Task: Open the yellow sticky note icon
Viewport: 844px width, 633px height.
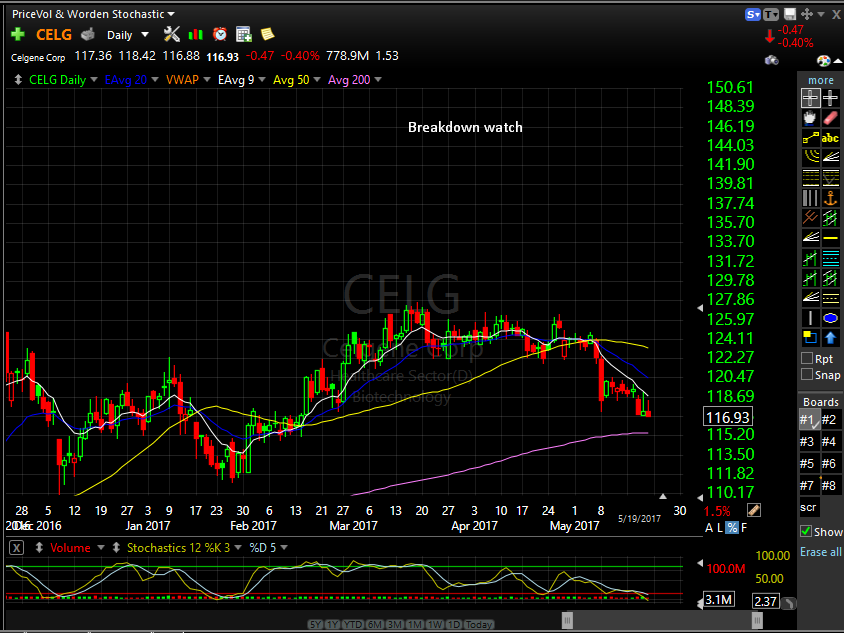Action: point(268,34)
